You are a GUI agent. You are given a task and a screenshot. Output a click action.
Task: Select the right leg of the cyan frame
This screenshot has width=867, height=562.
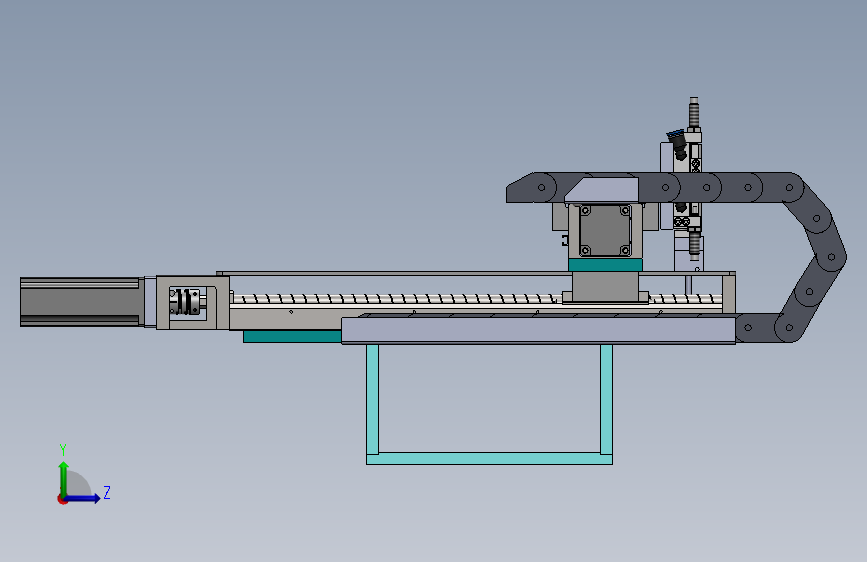[607, 399]
